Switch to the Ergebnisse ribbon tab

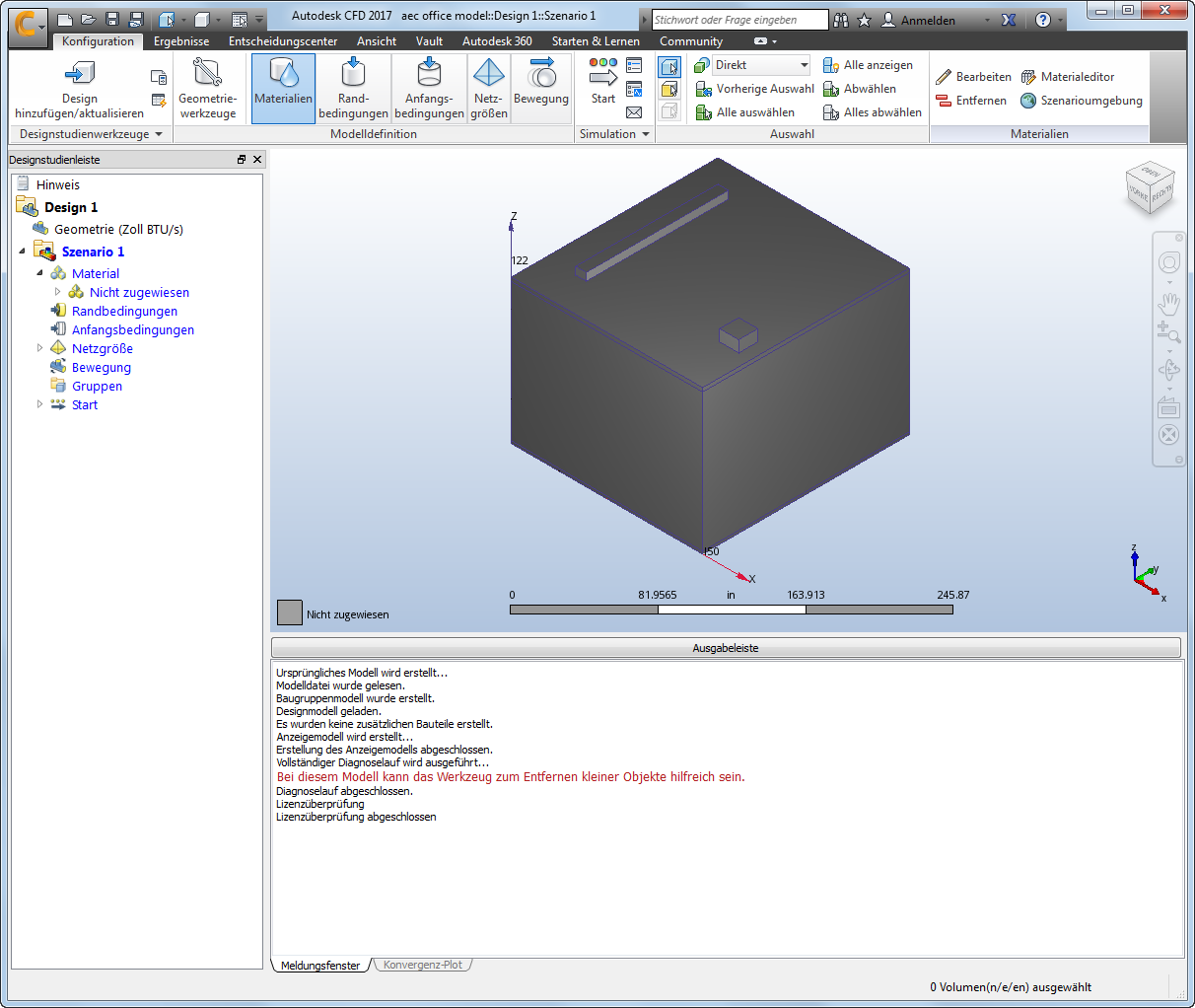coord(181,41)
